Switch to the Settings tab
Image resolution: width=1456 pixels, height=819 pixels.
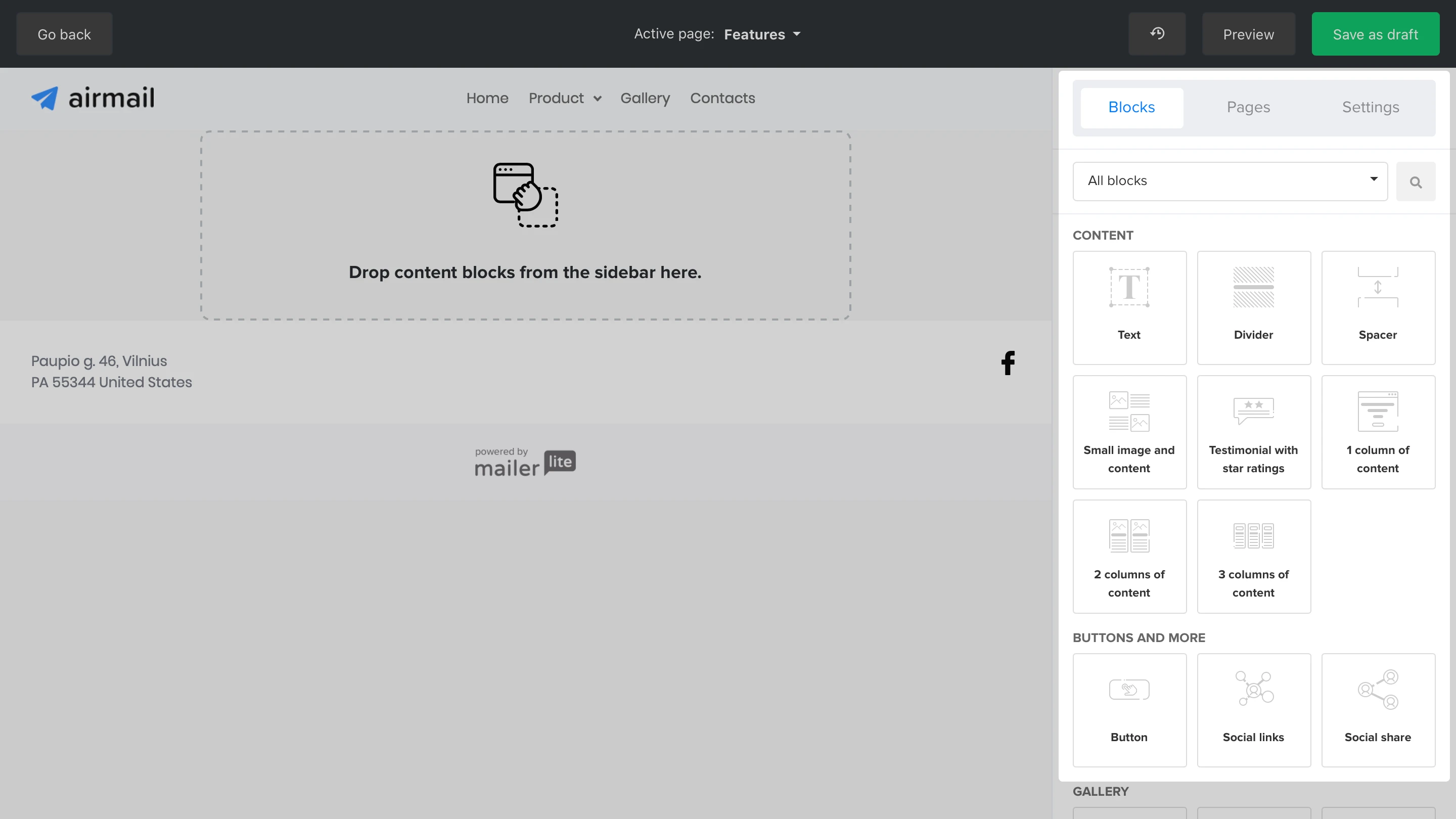point(1370,107)
